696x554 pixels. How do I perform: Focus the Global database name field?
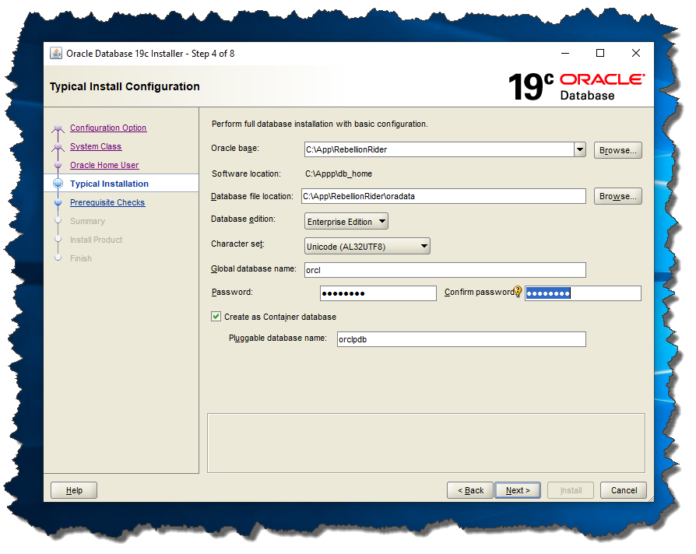(445, 270)
